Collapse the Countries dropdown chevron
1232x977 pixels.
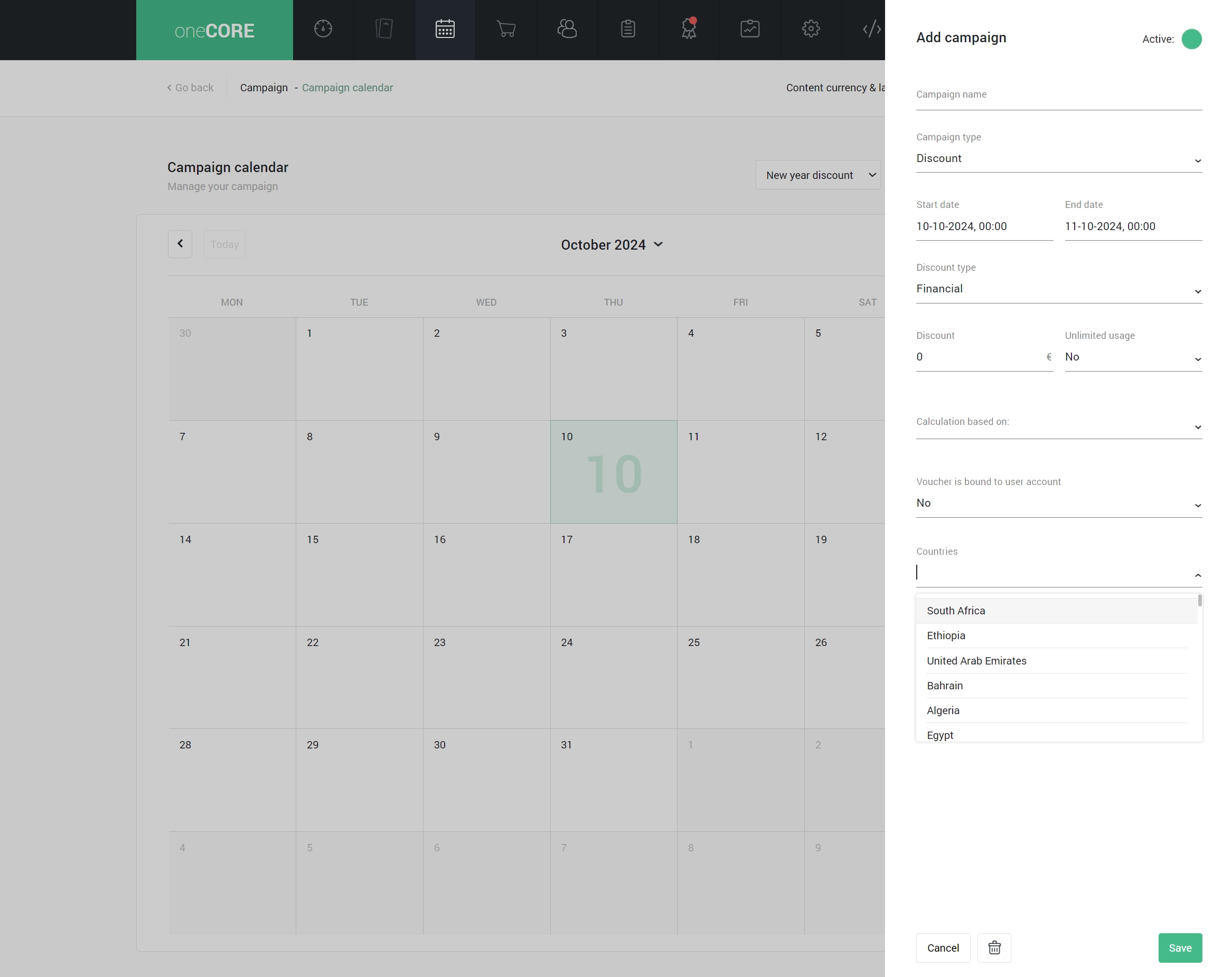click(1198, 575)
